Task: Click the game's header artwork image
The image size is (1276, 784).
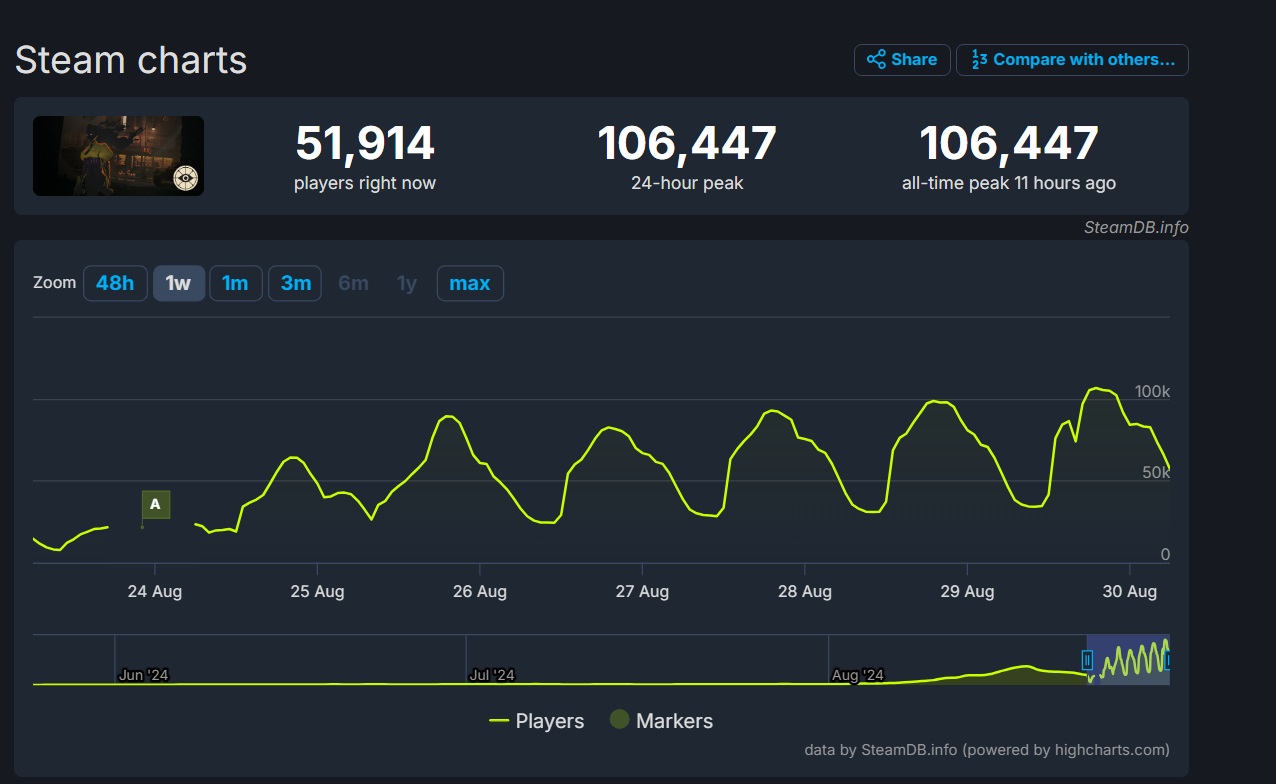Action: tap(118, 156)
